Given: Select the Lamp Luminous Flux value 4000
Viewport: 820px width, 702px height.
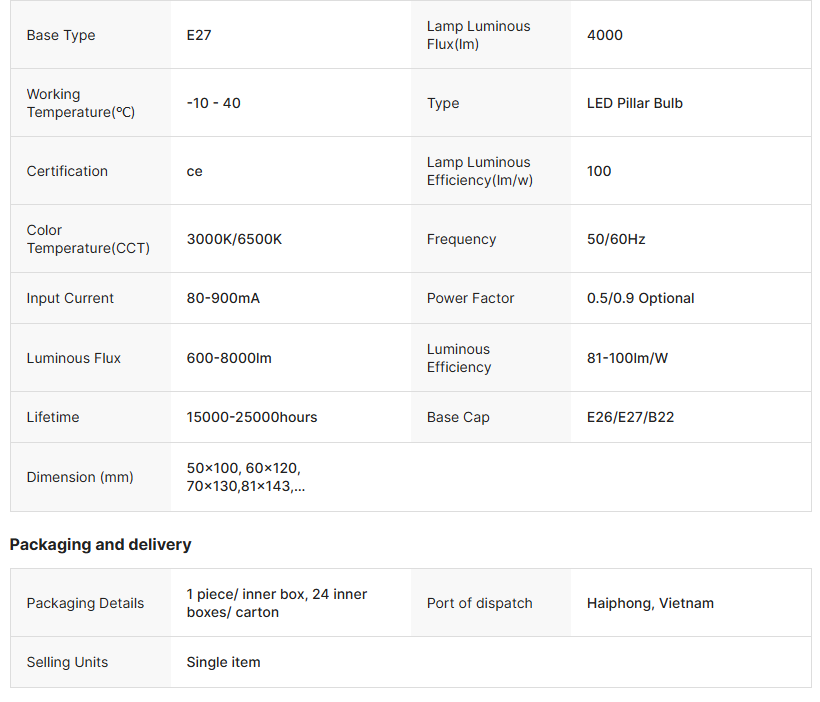Looking at the screenshot, I should (x=605, y=35).
